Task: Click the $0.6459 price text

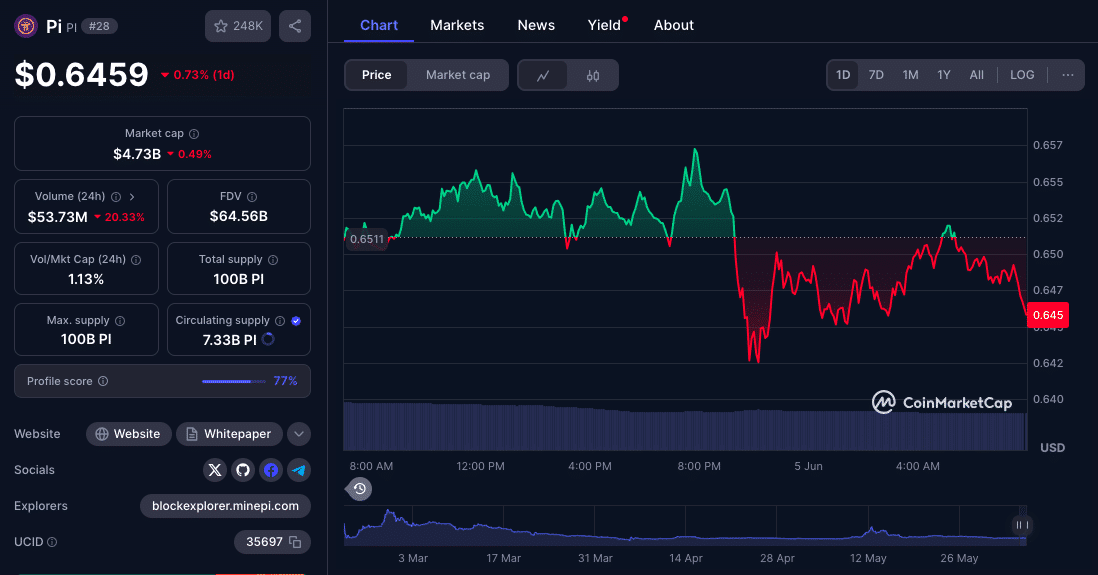Action: tap(82, 75)
